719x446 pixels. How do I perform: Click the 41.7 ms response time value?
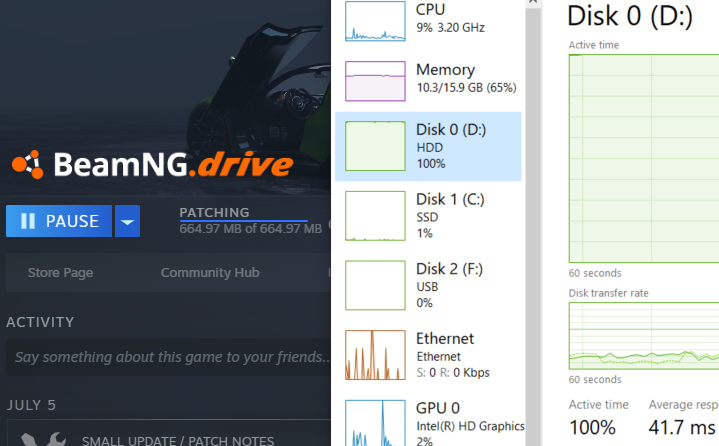click(682, 428)
